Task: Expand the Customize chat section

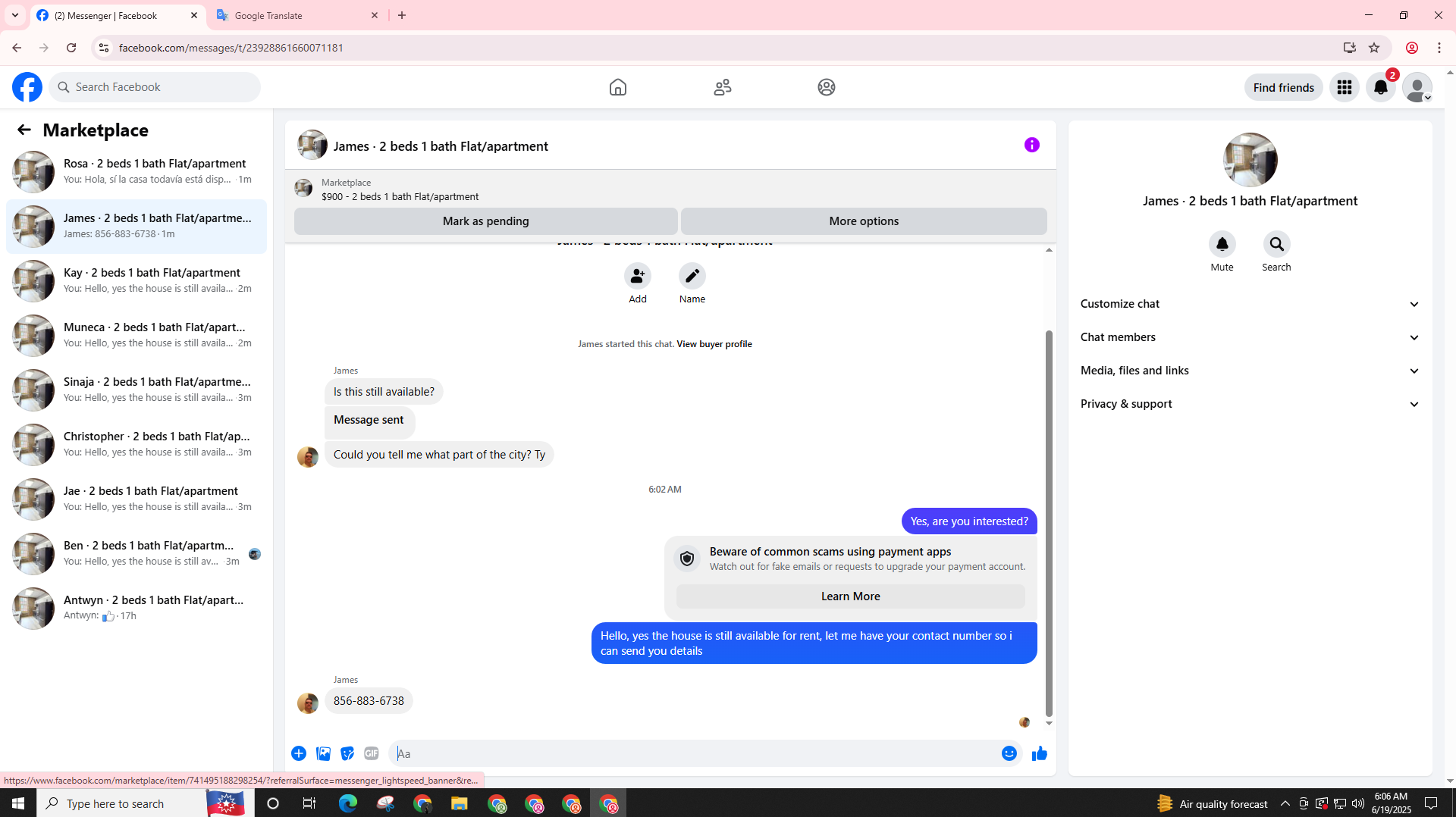Action: (x=1250, y=304)
